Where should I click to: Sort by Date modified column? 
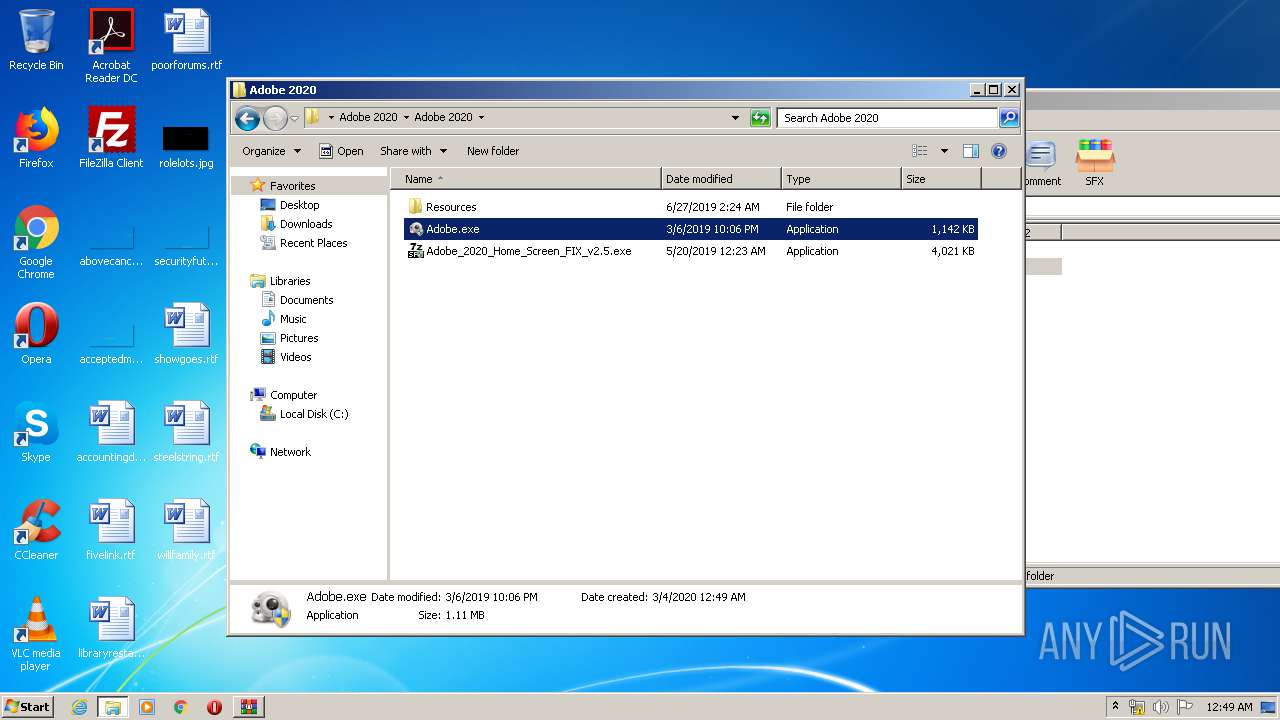[x=721, y=179]
